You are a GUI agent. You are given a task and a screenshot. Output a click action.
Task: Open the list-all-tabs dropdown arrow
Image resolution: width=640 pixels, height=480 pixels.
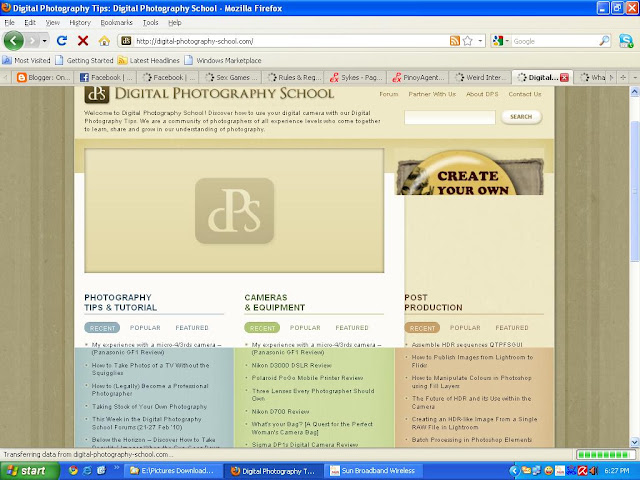click(635, 77)
